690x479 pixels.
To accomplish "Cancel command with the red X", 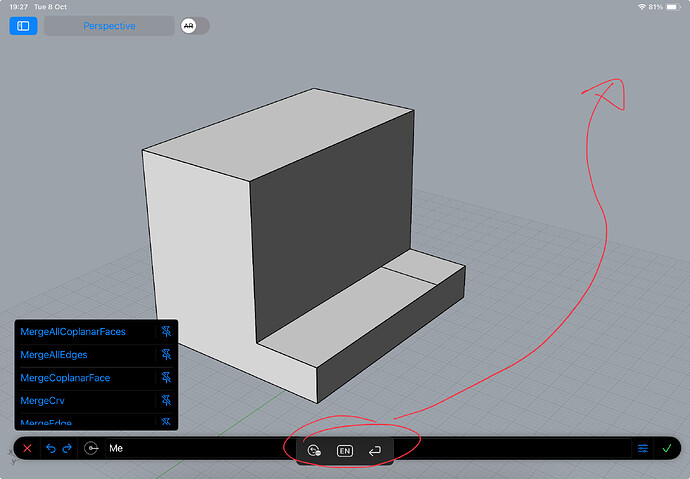I will (27, 448).
